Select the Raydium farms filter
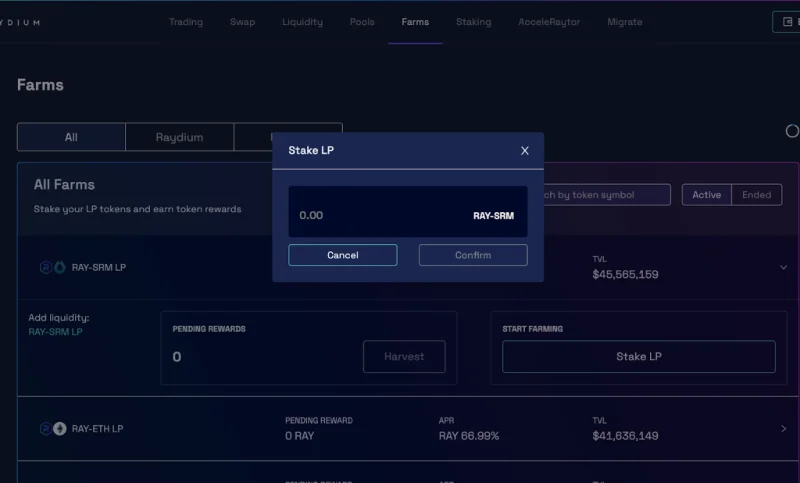Viewport: 800px width, 483px height. tap(179, 137)
